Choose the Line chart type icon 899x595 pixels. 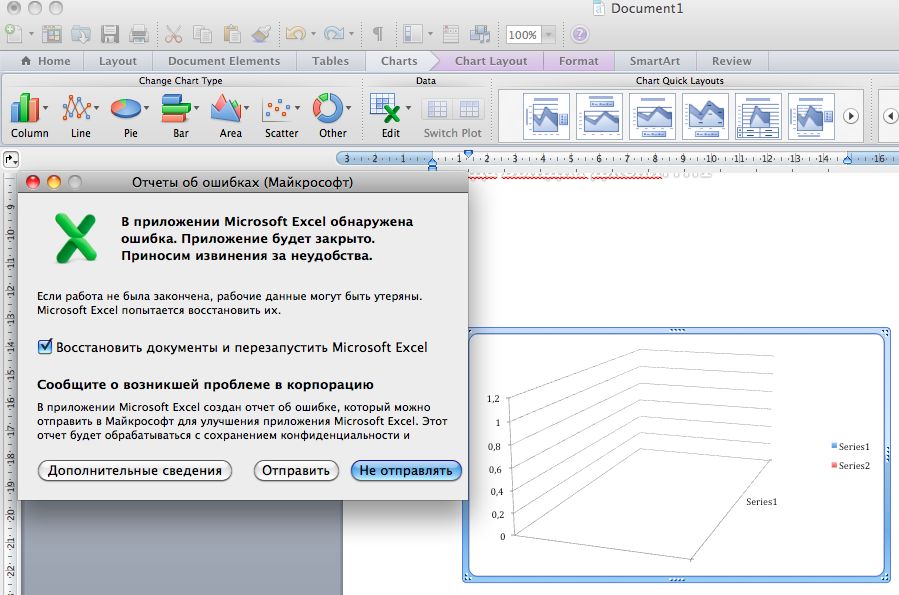(77, 108)
